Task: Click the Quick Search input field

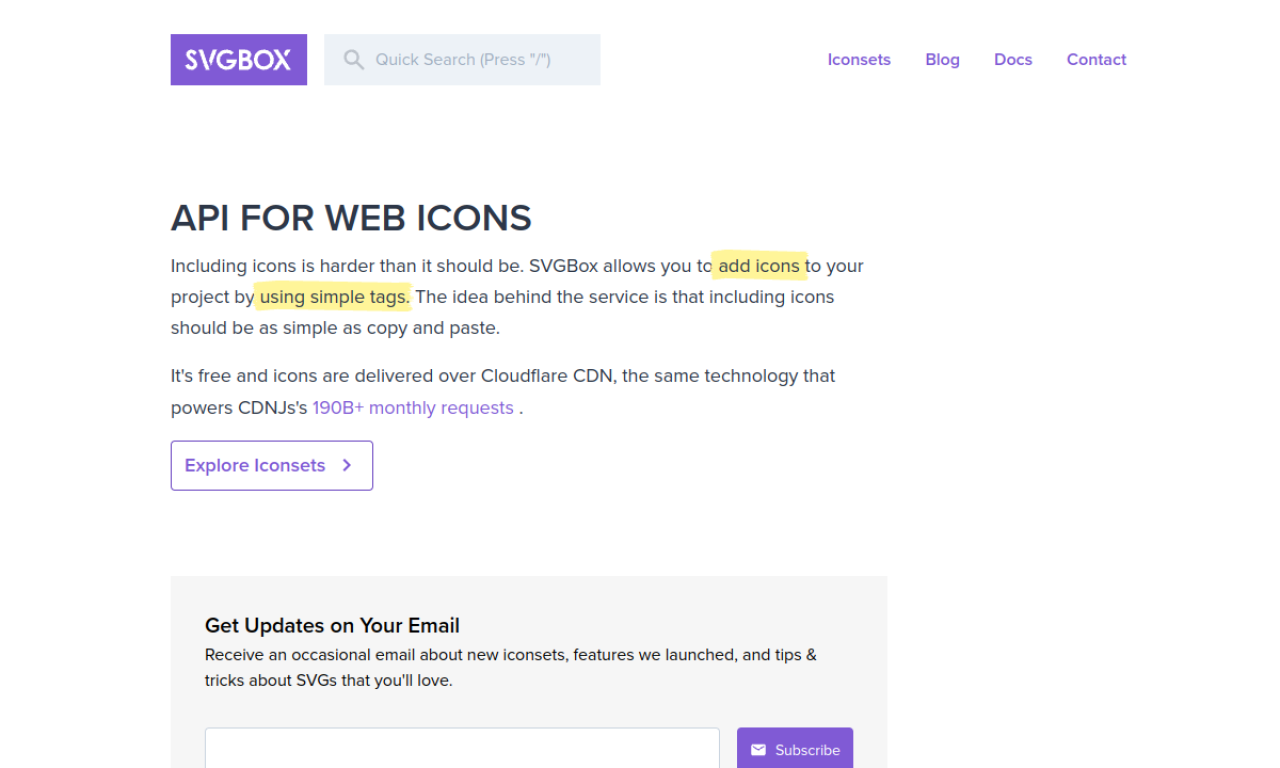Action: [x=470, y=59]
